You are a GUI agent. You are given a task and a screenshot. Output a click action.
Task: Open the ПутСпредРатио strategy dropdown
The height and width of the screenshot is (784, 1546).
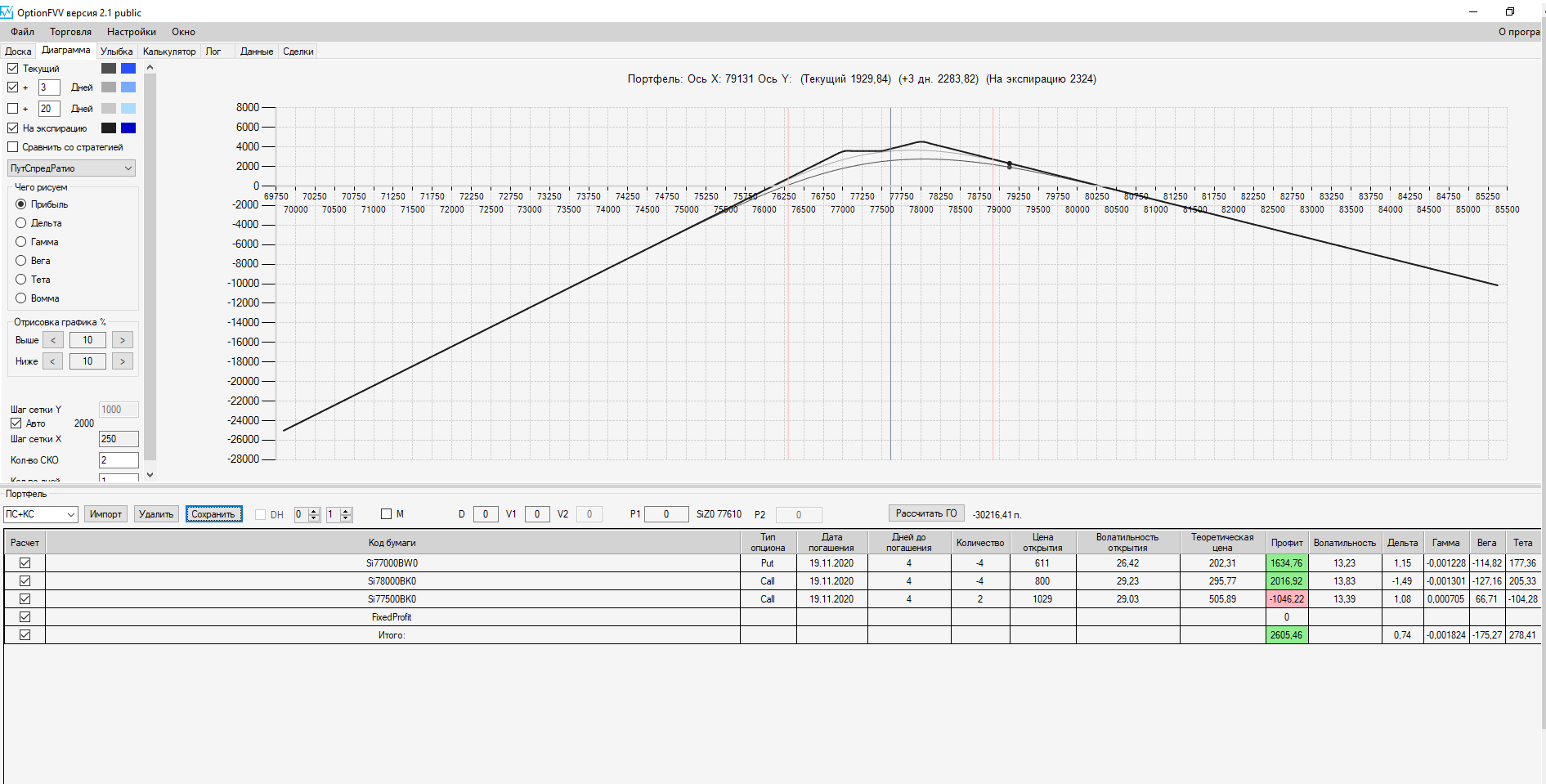tap(71, 168)
